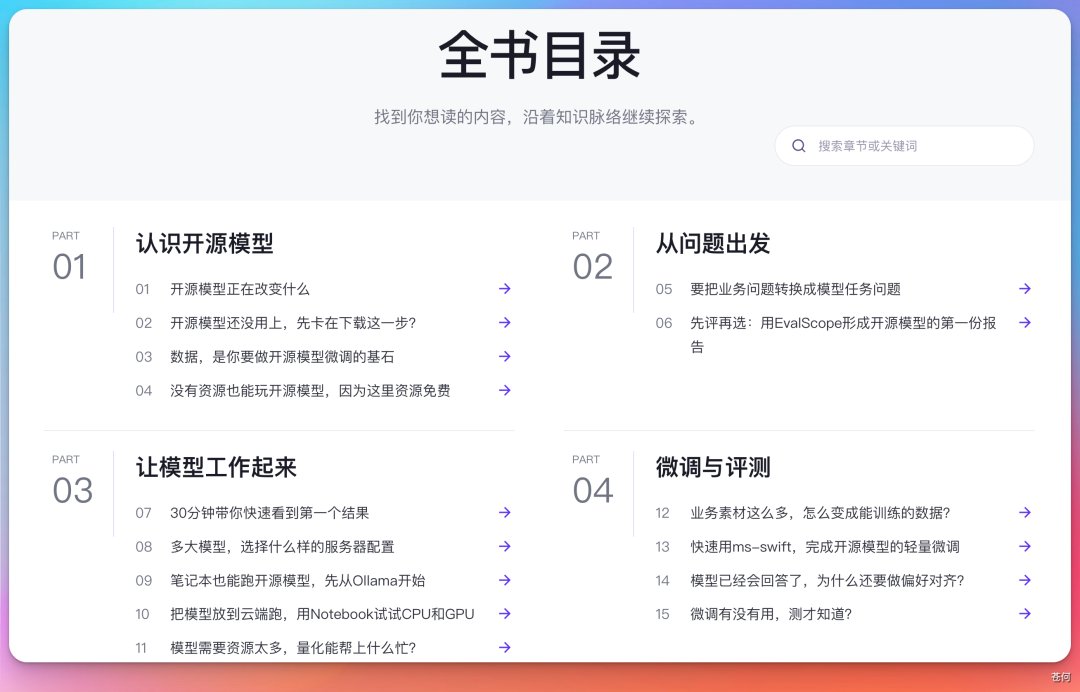Open chapter 数据，是你要做开源模型微调的基石
Screen dimensions: 1080x692
(x=282, y=357)
